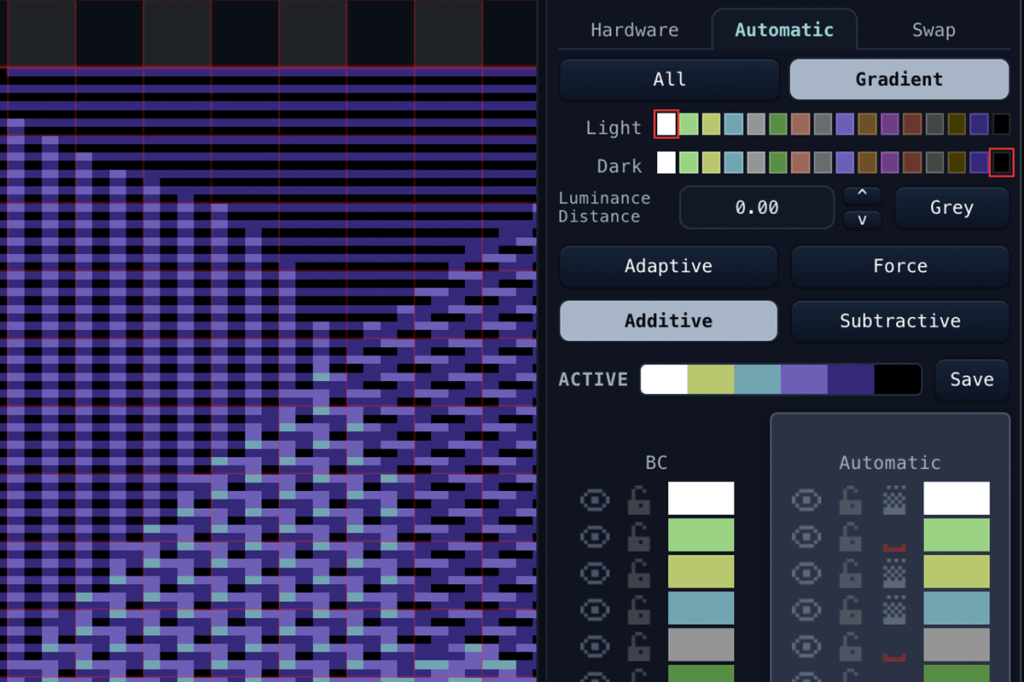The width and height of the screenshot is (1024, 682).
Task: Click the Grey button
Action: pyautogui.click(x=951, y=208)
